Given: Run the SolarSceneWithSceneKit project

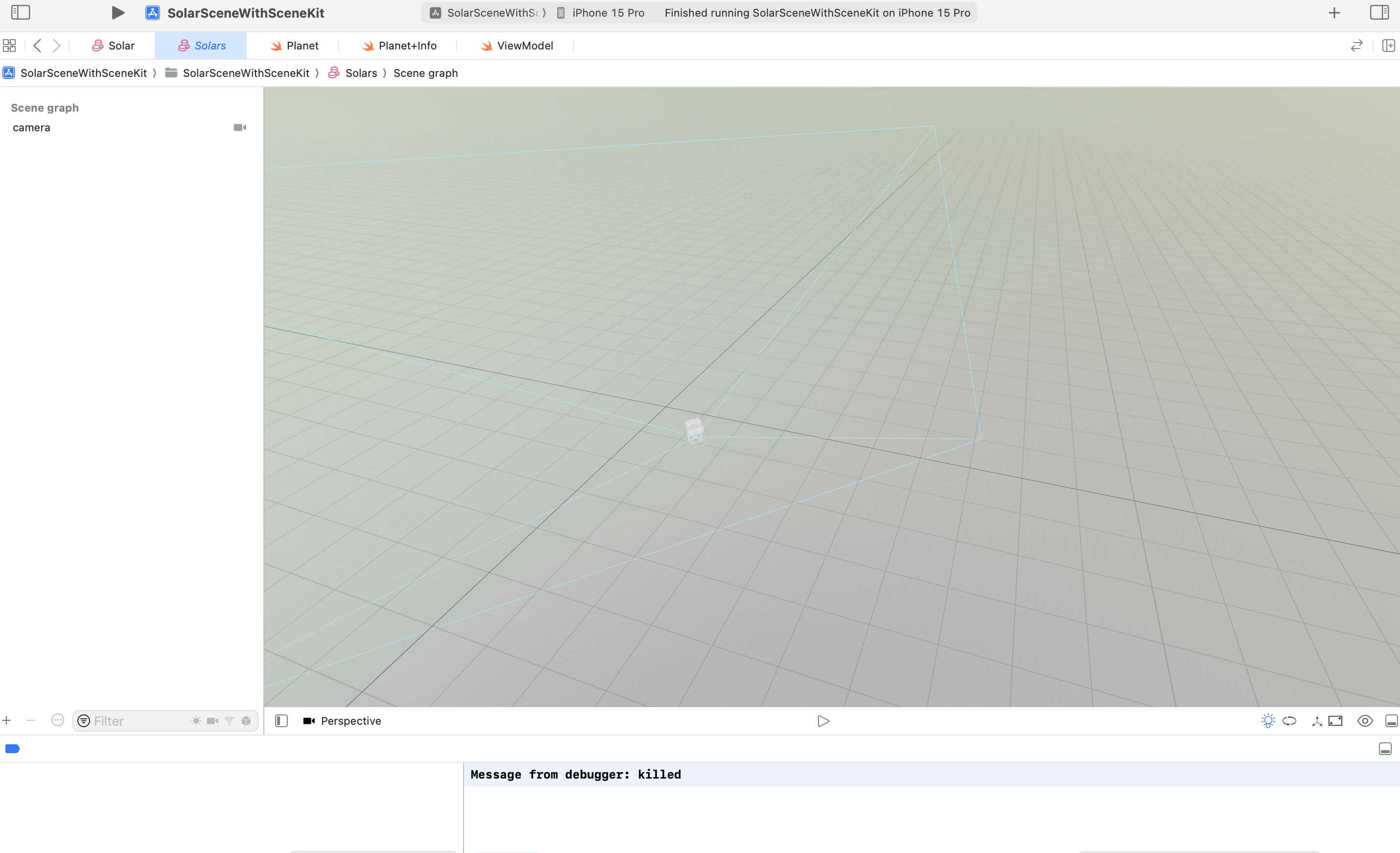Looking at the screenshot, I should point(117,13).
